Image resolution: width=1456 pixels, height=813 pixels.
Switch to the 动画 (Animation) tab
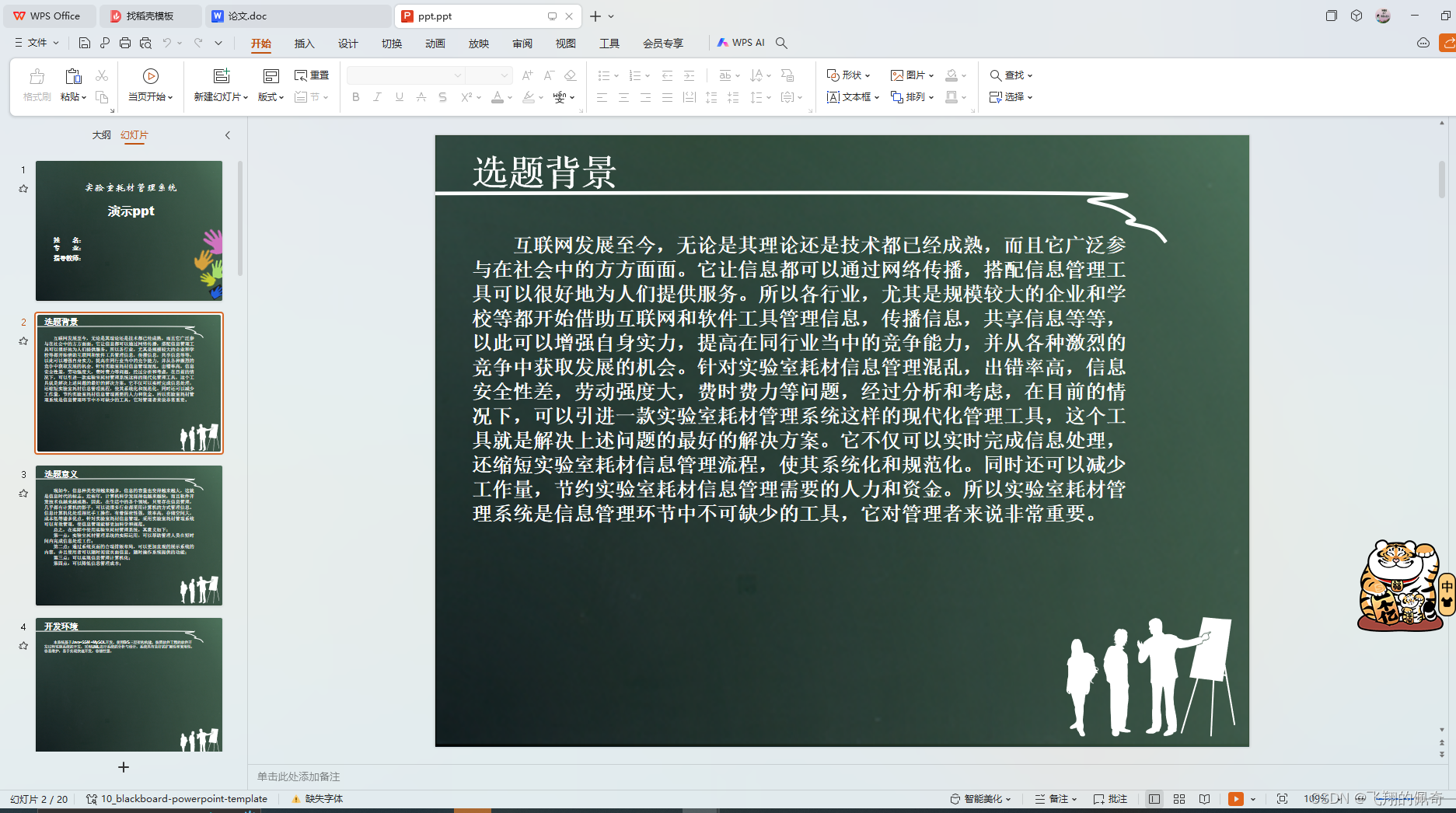tap(435, 44)
